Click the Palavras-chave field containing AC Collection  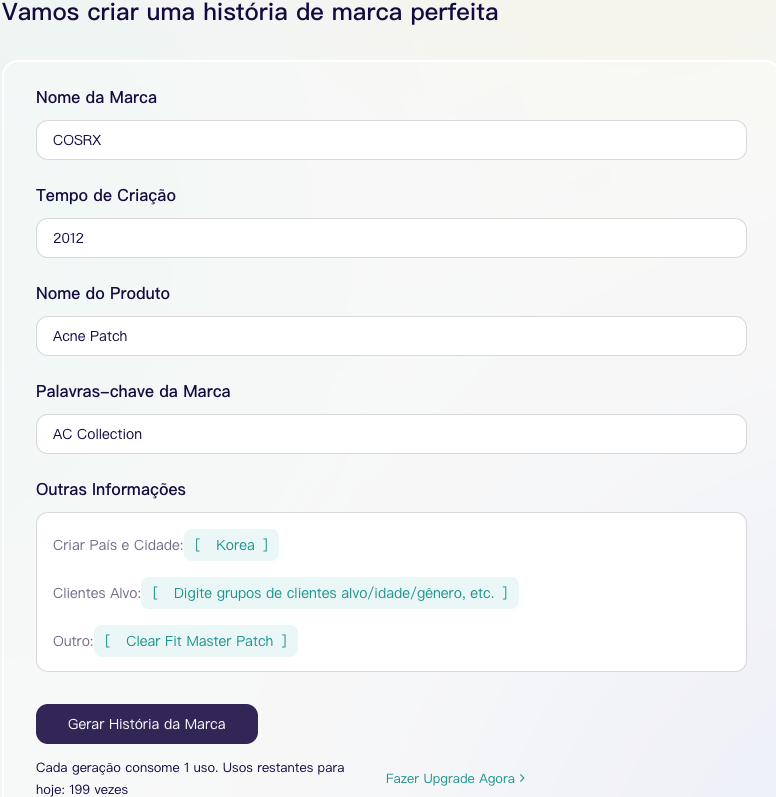click(391, 434)
